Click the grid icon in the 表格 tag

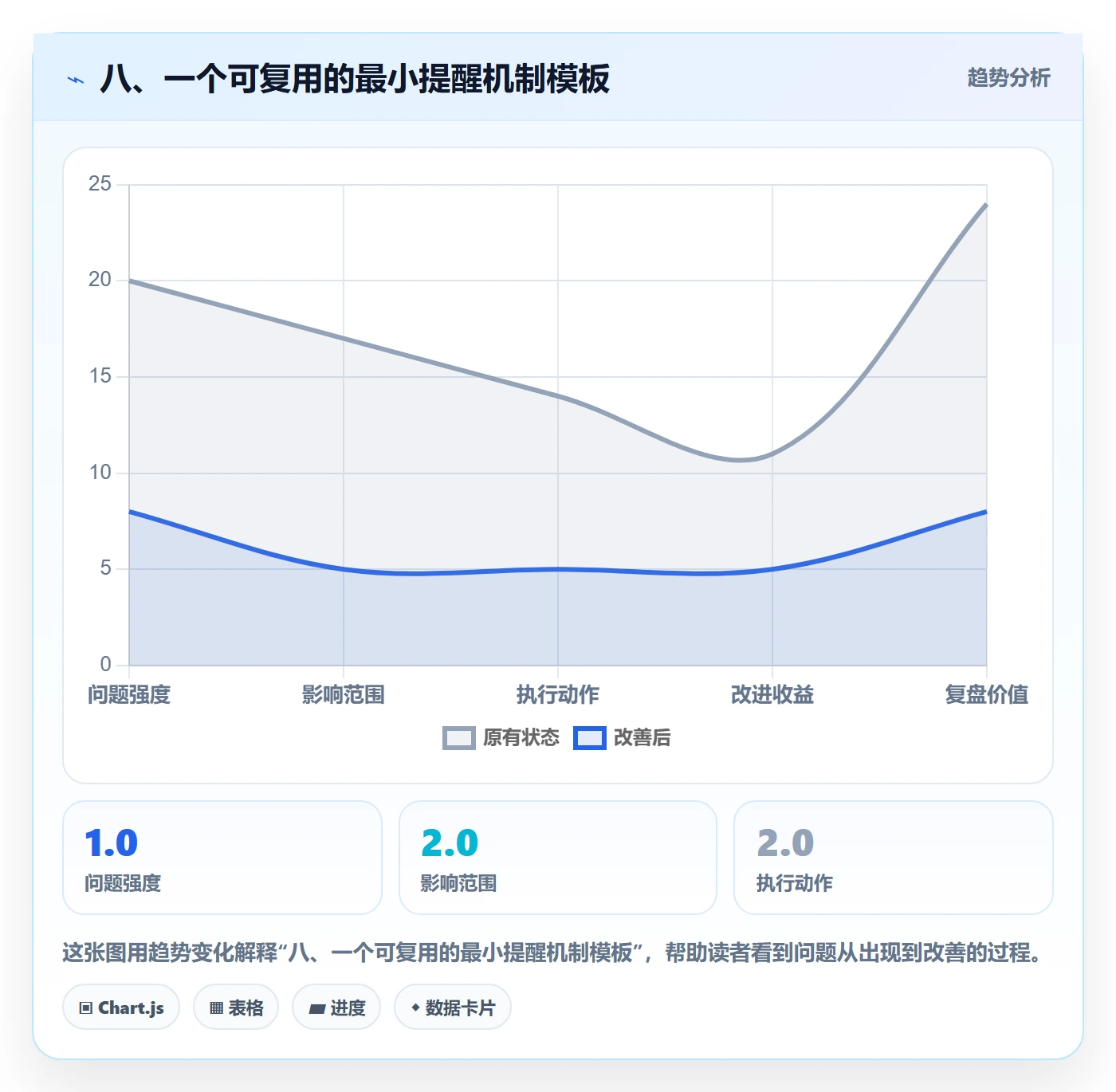point(216,1008)
